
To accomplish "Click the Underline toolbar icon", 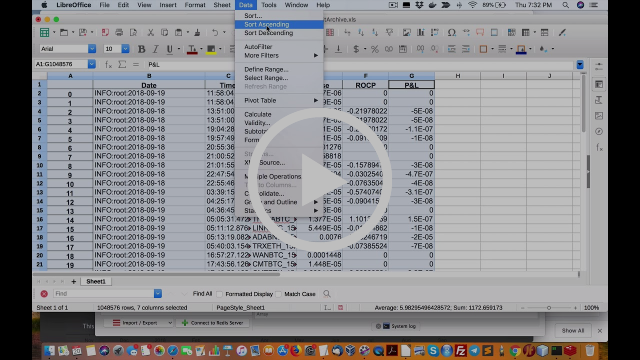I will coord(169,49).
